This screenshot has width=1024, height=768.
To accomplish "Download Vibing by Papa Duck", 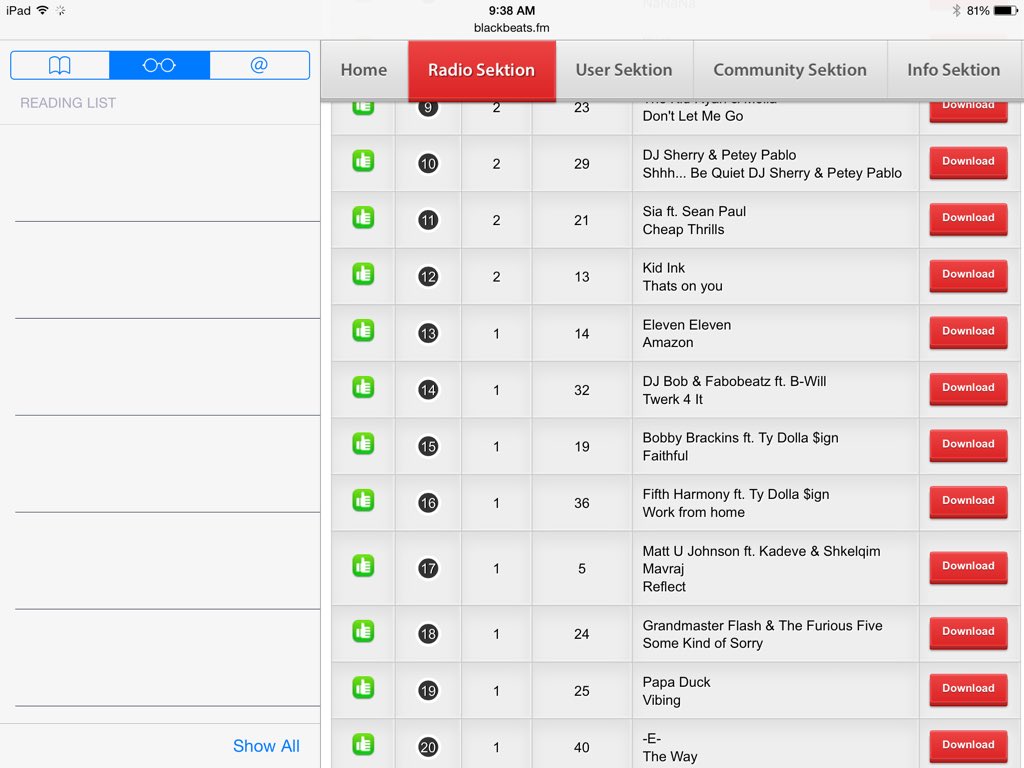I will click(968, 688).
